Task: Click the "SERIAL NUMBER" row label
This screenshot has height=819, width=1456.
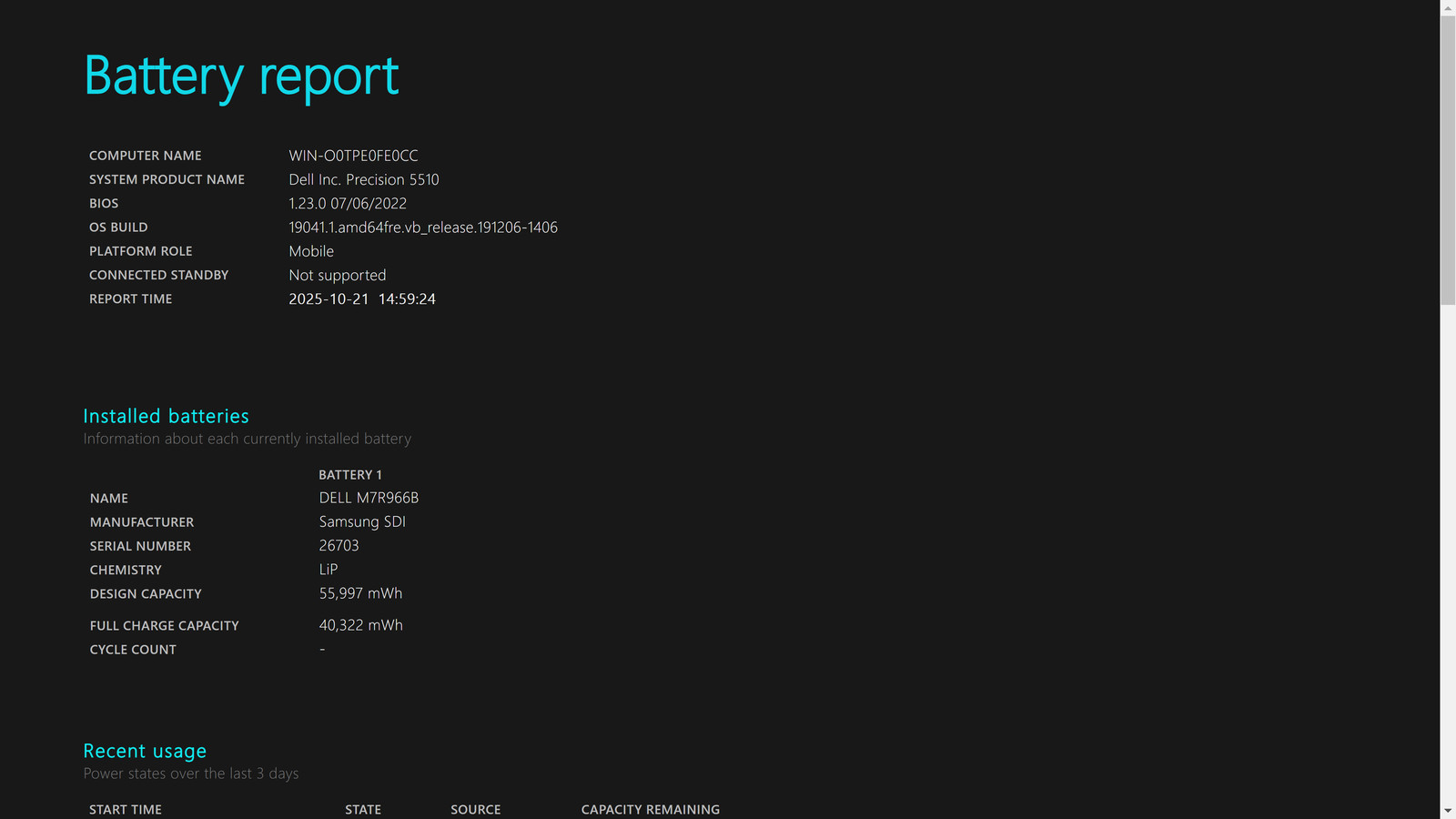Action: coord(140,546)
